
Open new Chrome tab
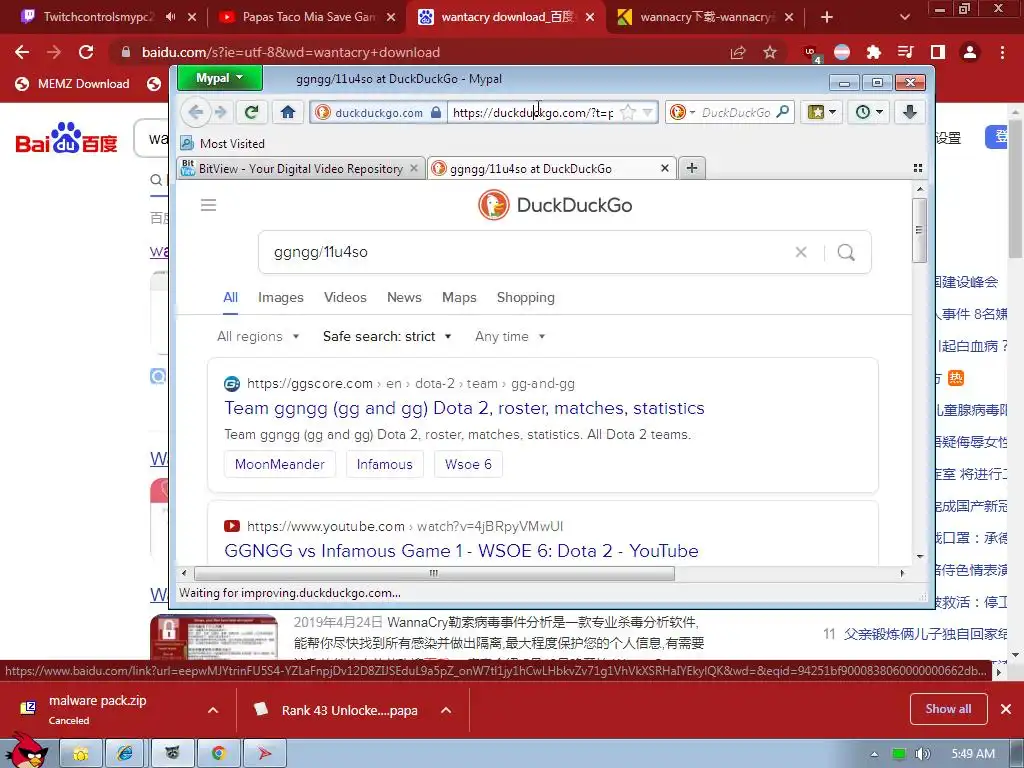coord(827,17)
